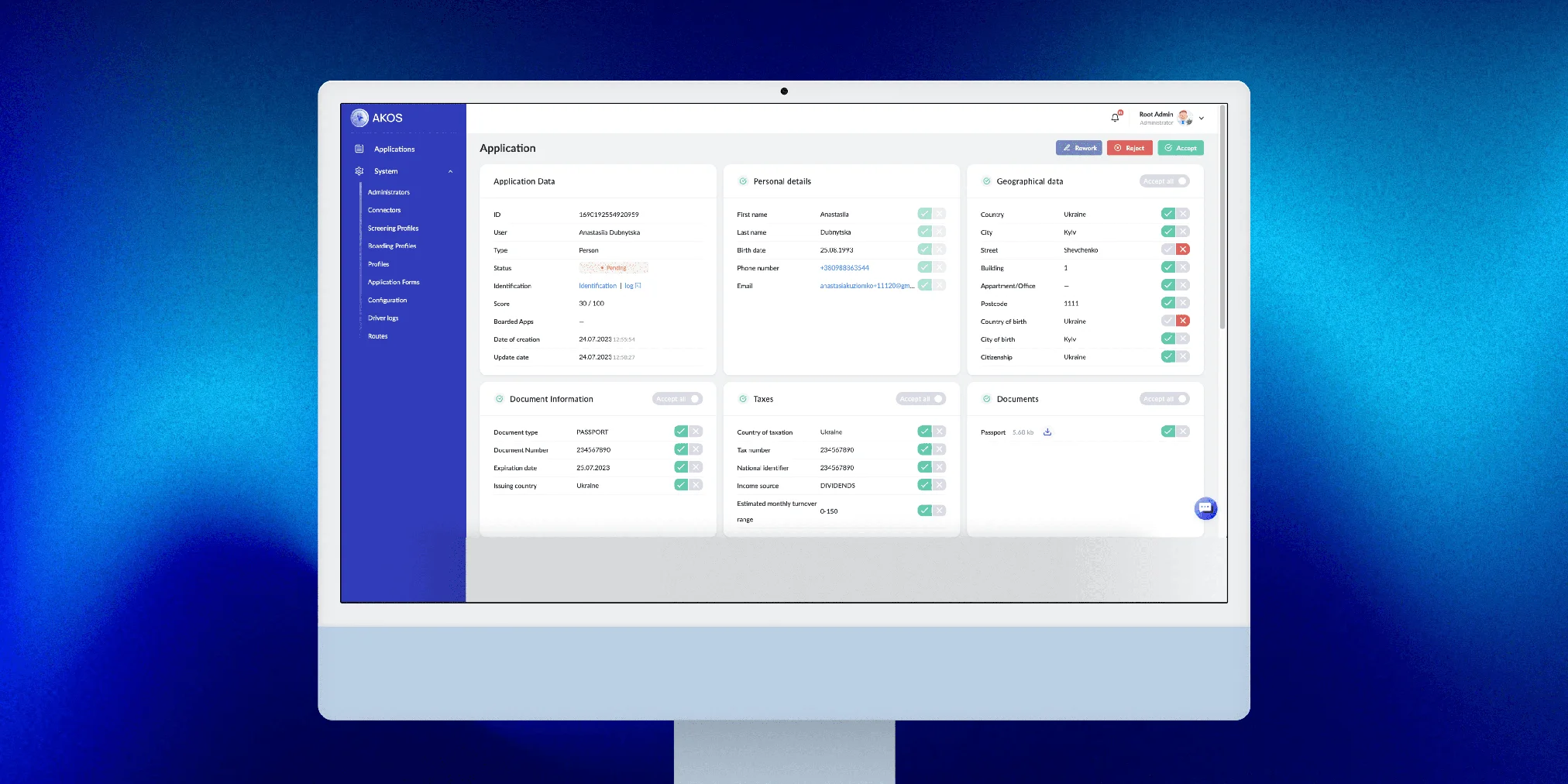
Task: Open the applicant's phone number link
Action: click(x=844, y=268)
